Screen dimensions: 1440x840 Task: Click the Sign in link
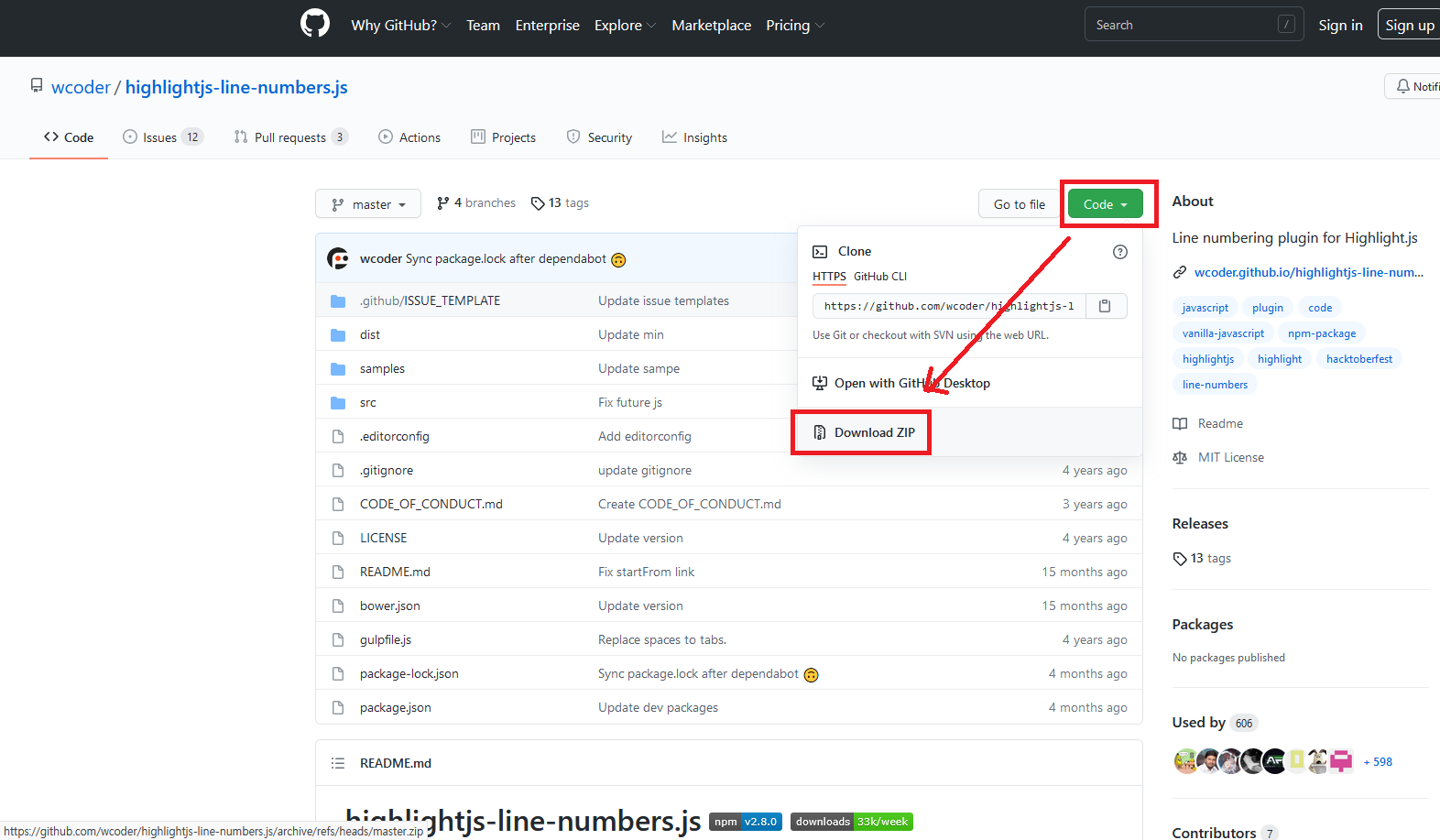tap(1340, 25)
